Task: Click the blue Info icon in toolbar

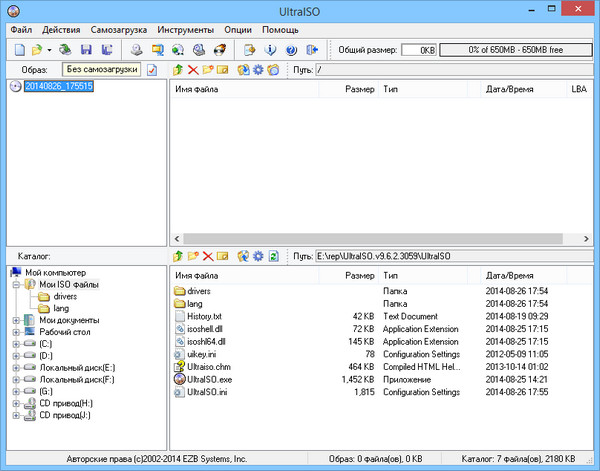Action: click(271, 49)
